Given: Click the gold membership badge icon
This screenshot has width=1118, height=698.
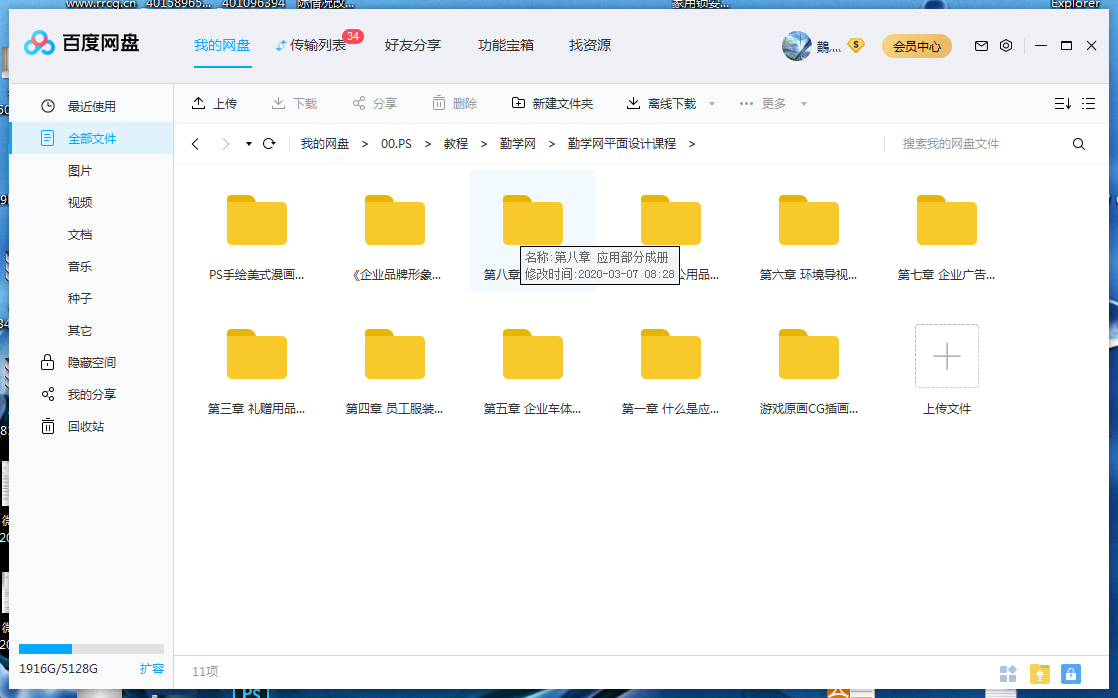Looking at the screenshot, I should click(856, 46).
